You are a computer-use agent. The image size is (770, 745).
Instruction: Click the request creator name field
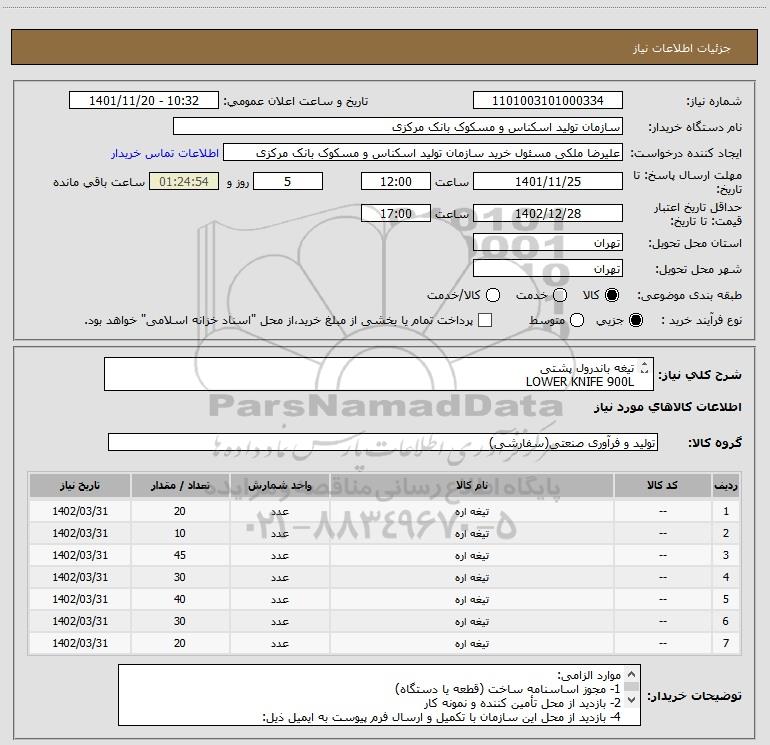coord(423,153)
